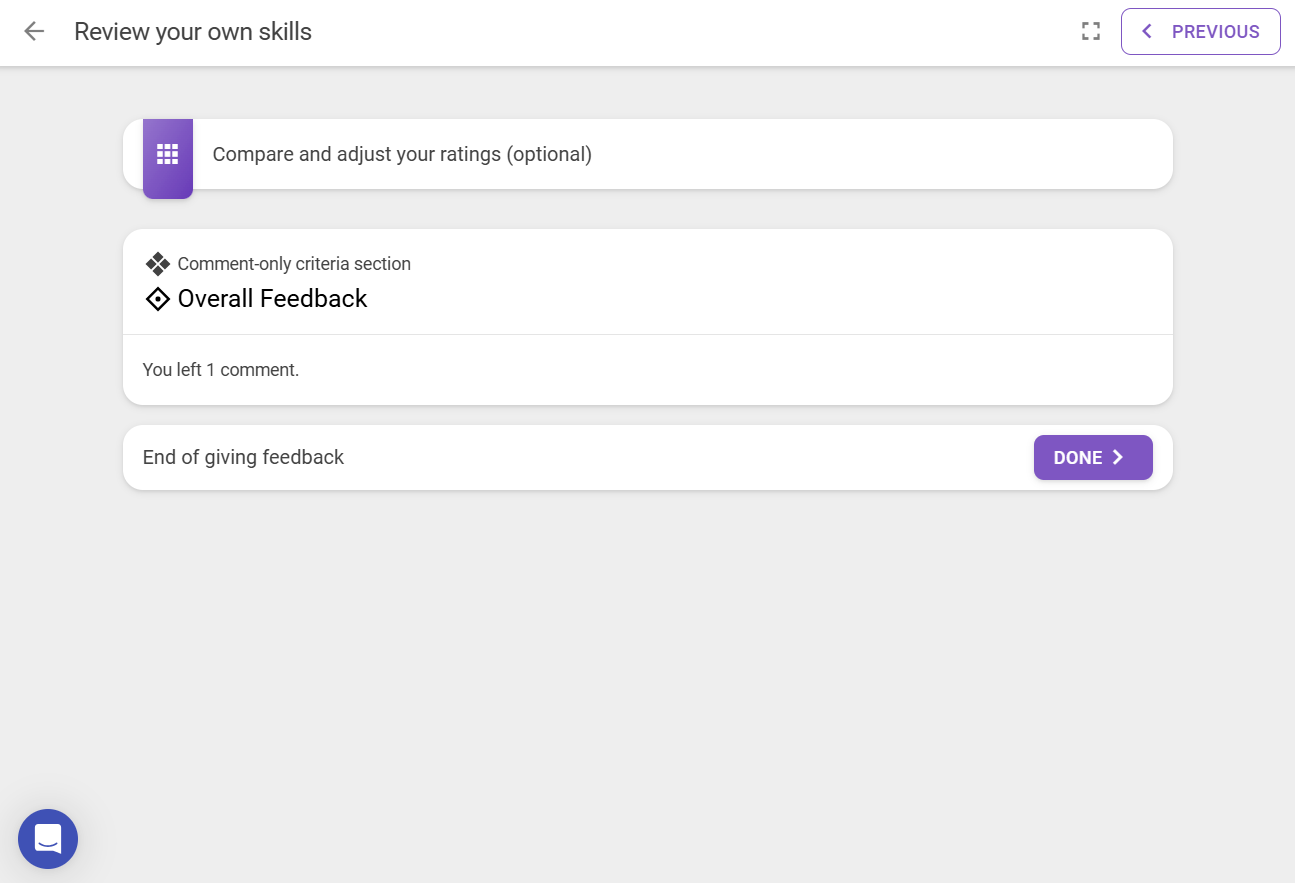Click the white top header bar
Image resolution: width=1295 pixels, height=883 pixels.
tap(648, 33)
